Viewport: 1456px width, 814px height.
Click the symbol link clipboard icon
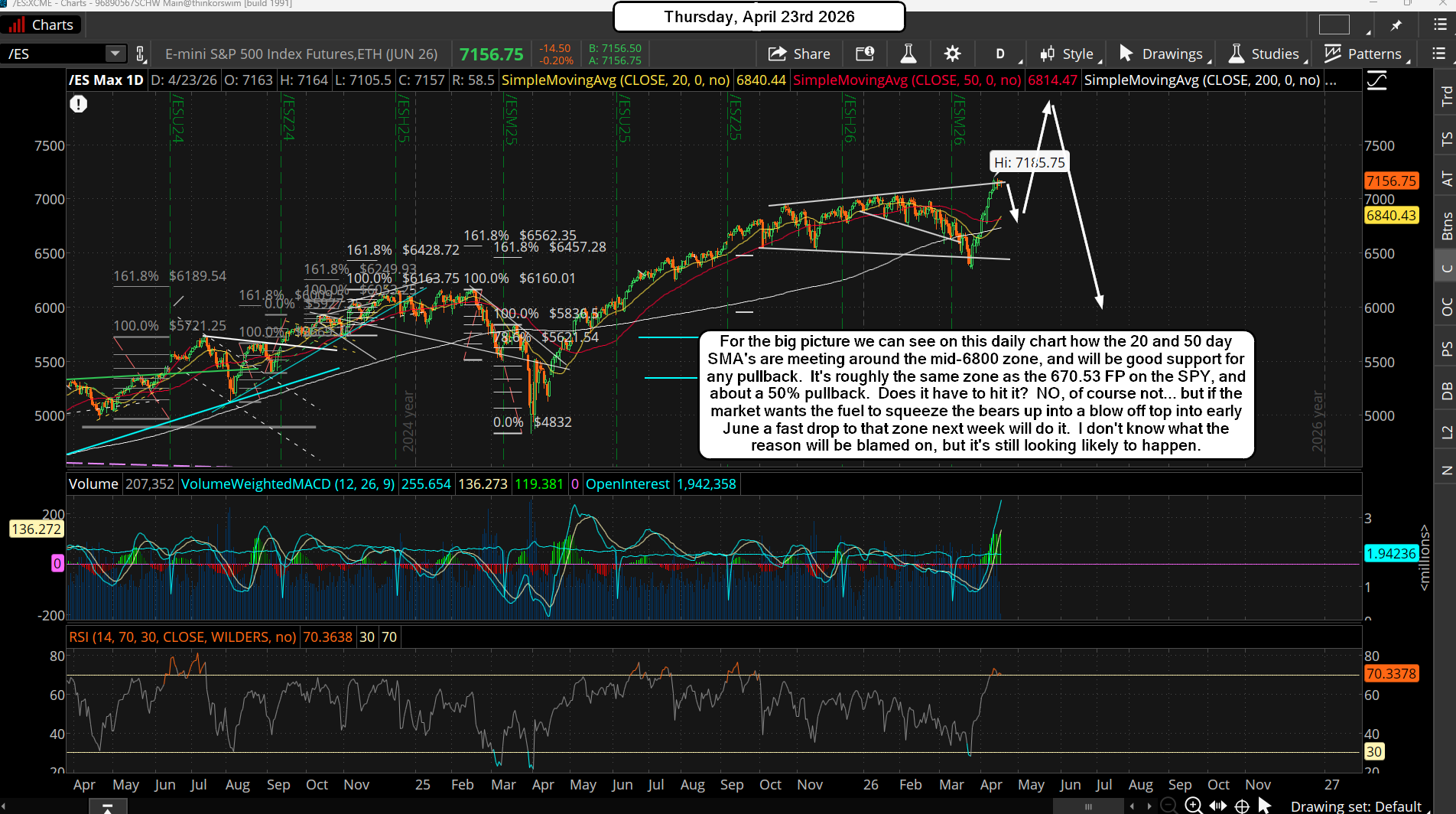pos(140,54)
